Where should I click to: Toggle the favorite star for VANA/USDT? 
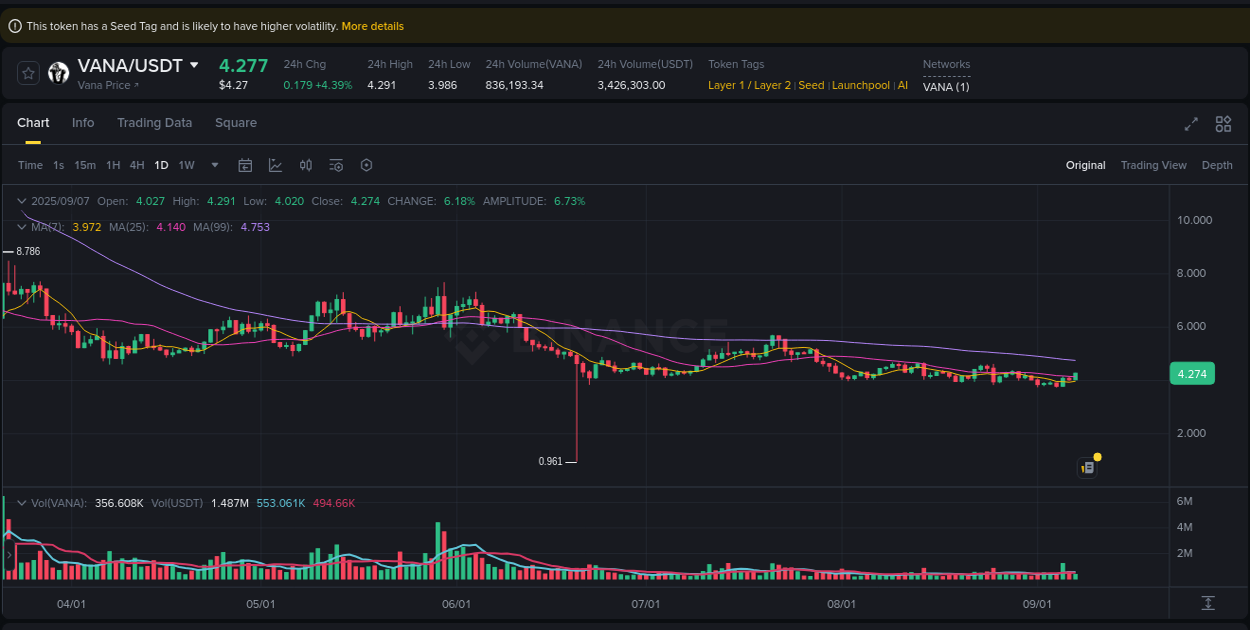(x=28, y=73)
